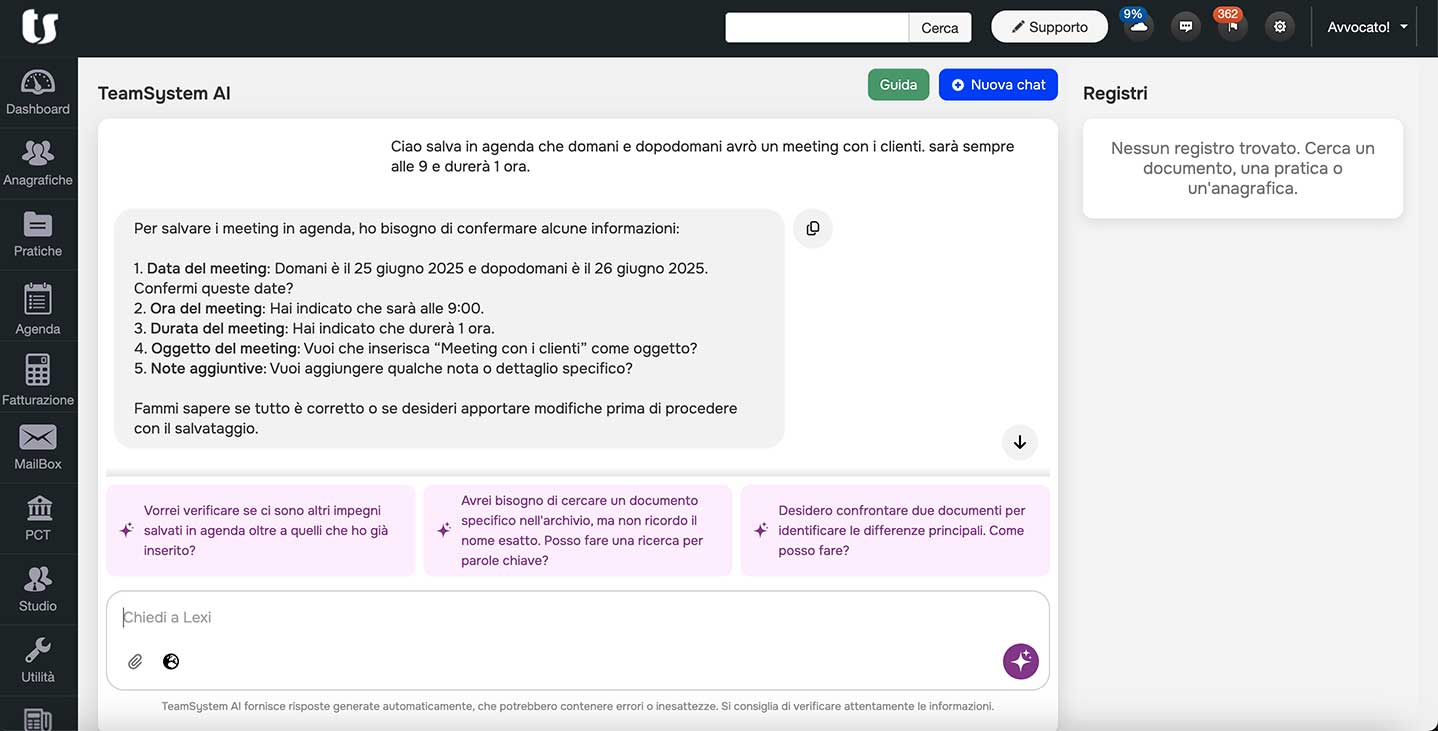Click the Data del meeting line
Viewport: 1438px width, 731px height.
[x=420, y=278]
